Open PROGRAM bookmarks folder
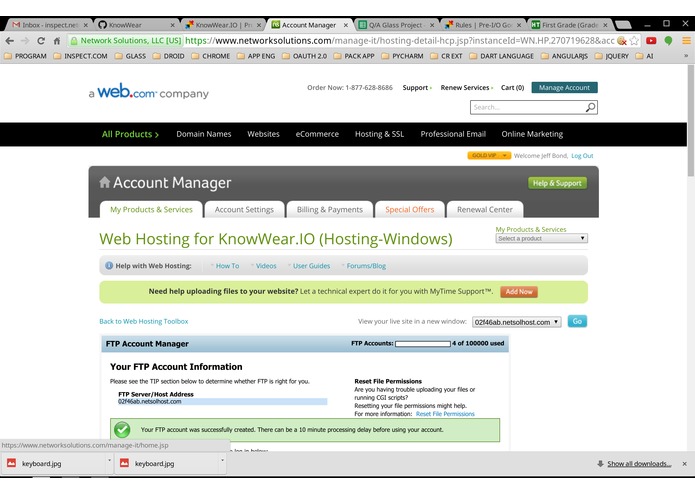Viewport: 695px width, 494px height. tap(26, 56)
